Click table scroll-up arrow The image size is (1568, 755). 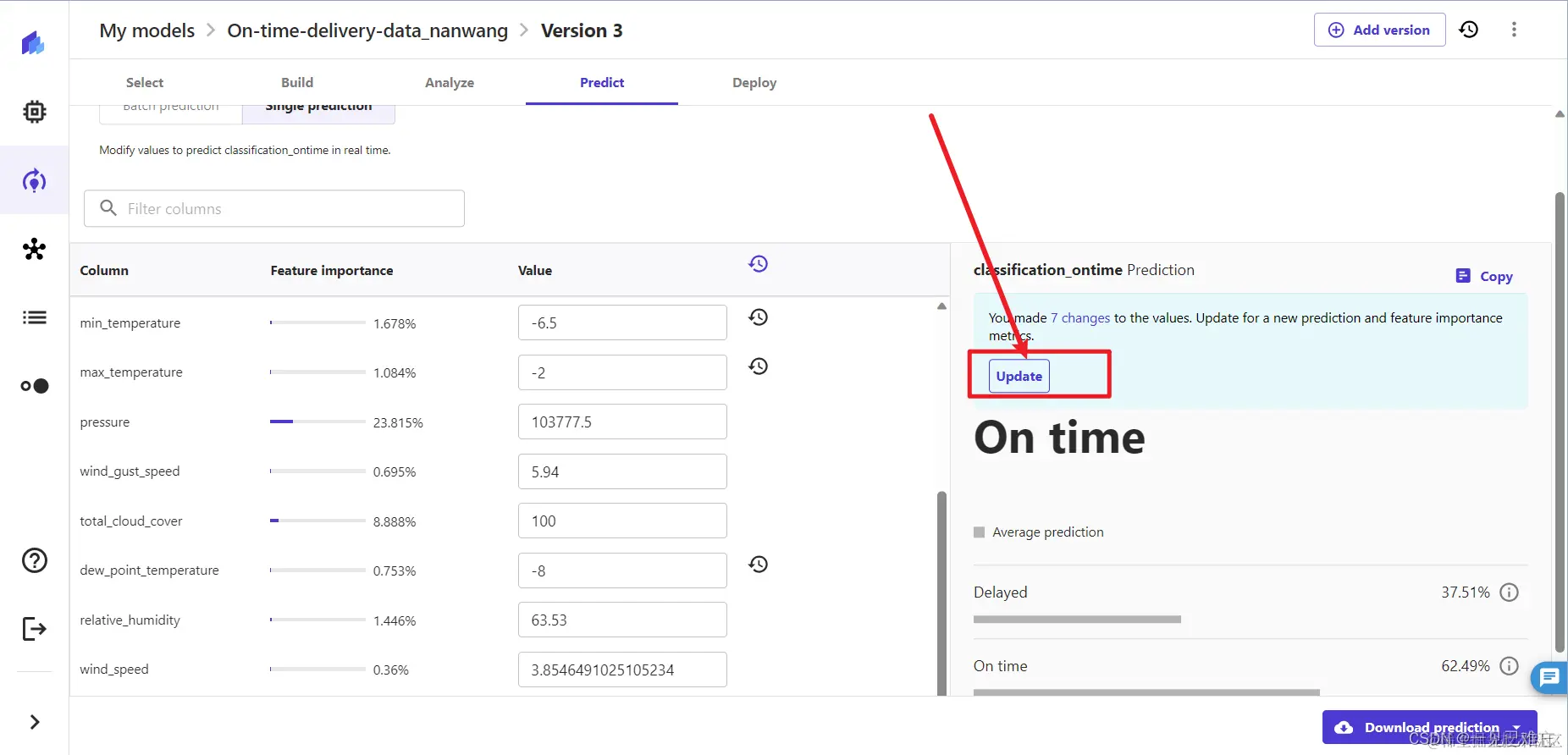pyautogui.click(x=941, y=306)
